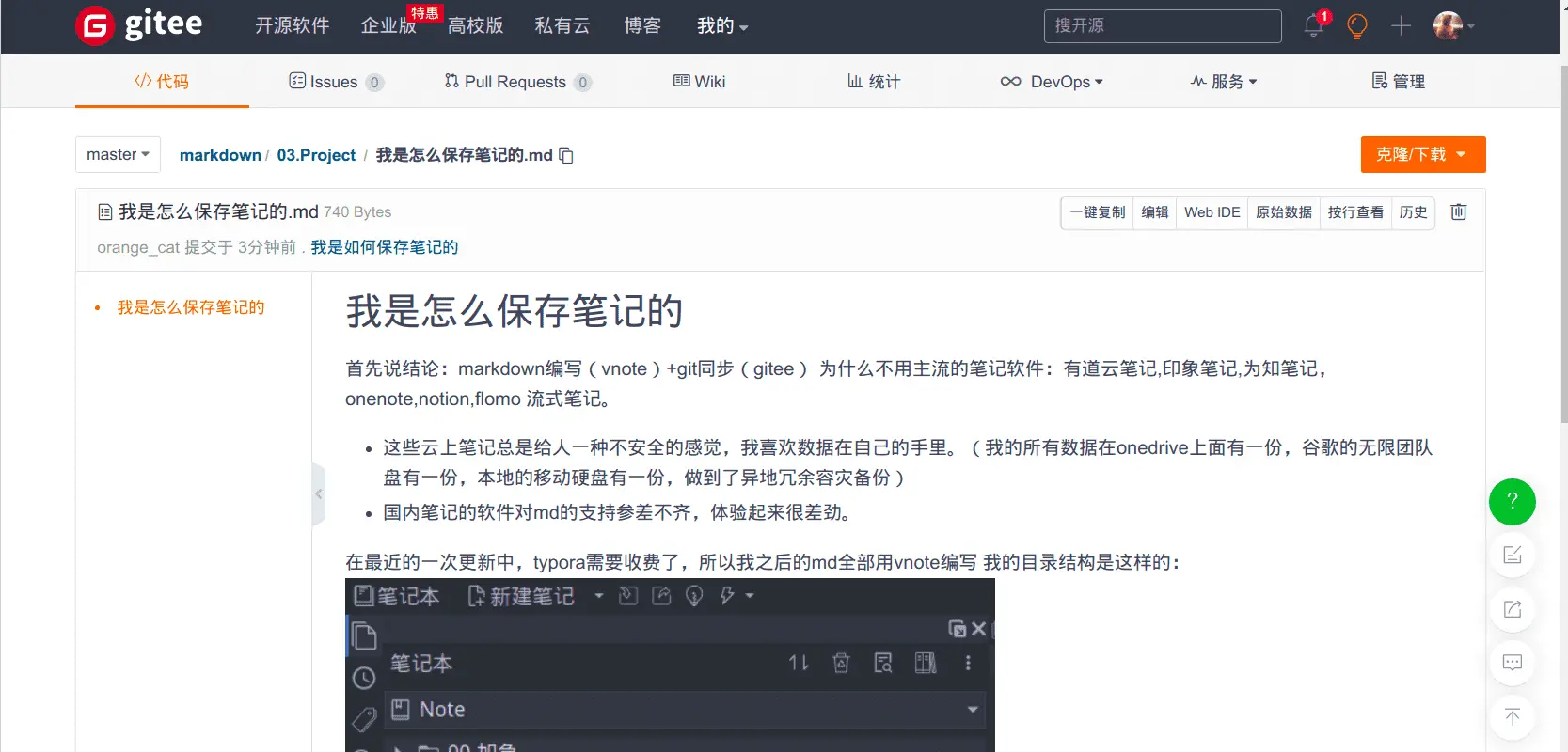Click the floating share icon
Screen dimensions: 1568x752
1513,609
